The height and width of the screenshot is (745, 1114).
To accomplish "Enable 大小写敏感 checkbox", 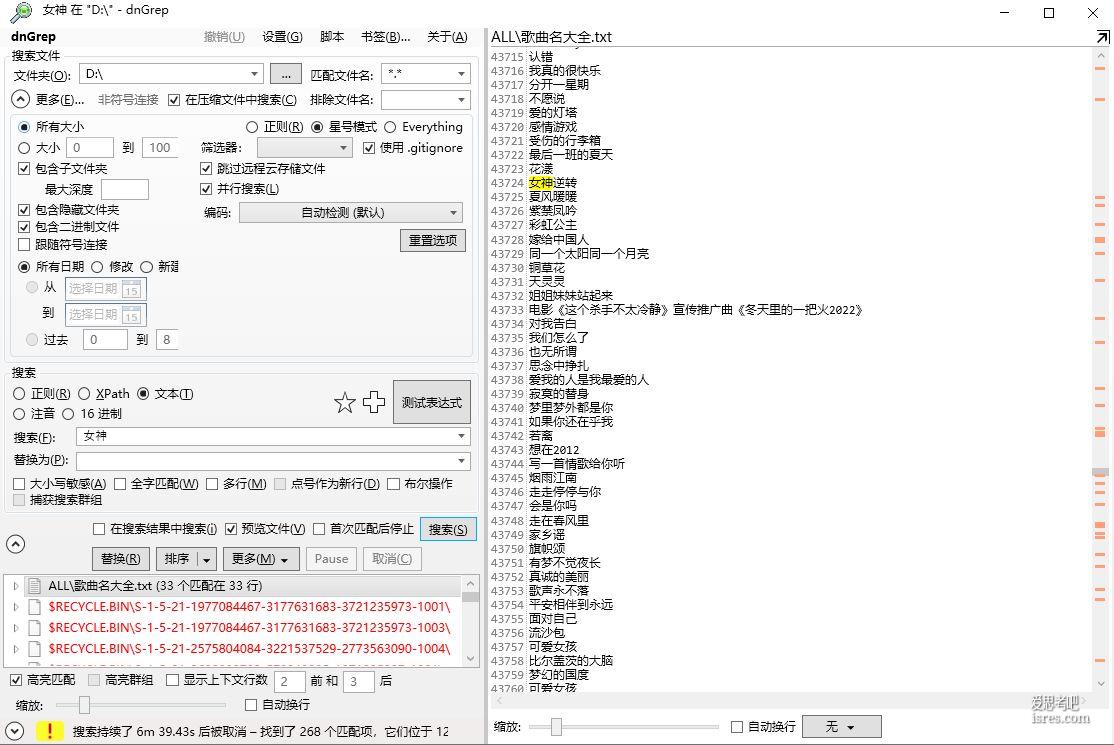I will pos(19,484).
